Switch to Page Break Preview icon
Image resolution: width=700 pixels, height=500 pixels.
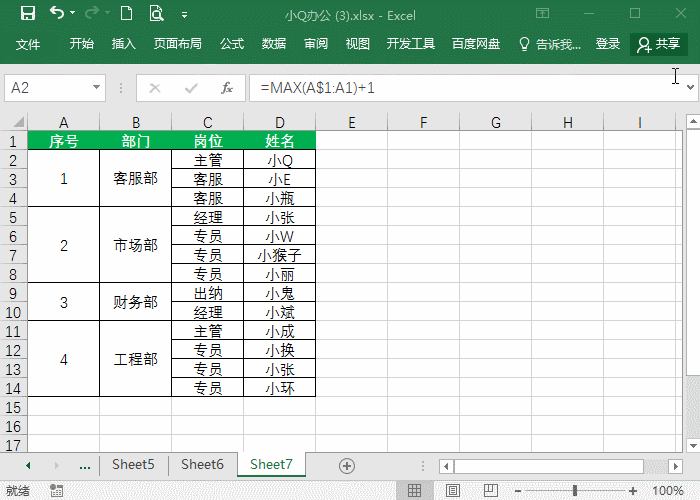(491, 491)
